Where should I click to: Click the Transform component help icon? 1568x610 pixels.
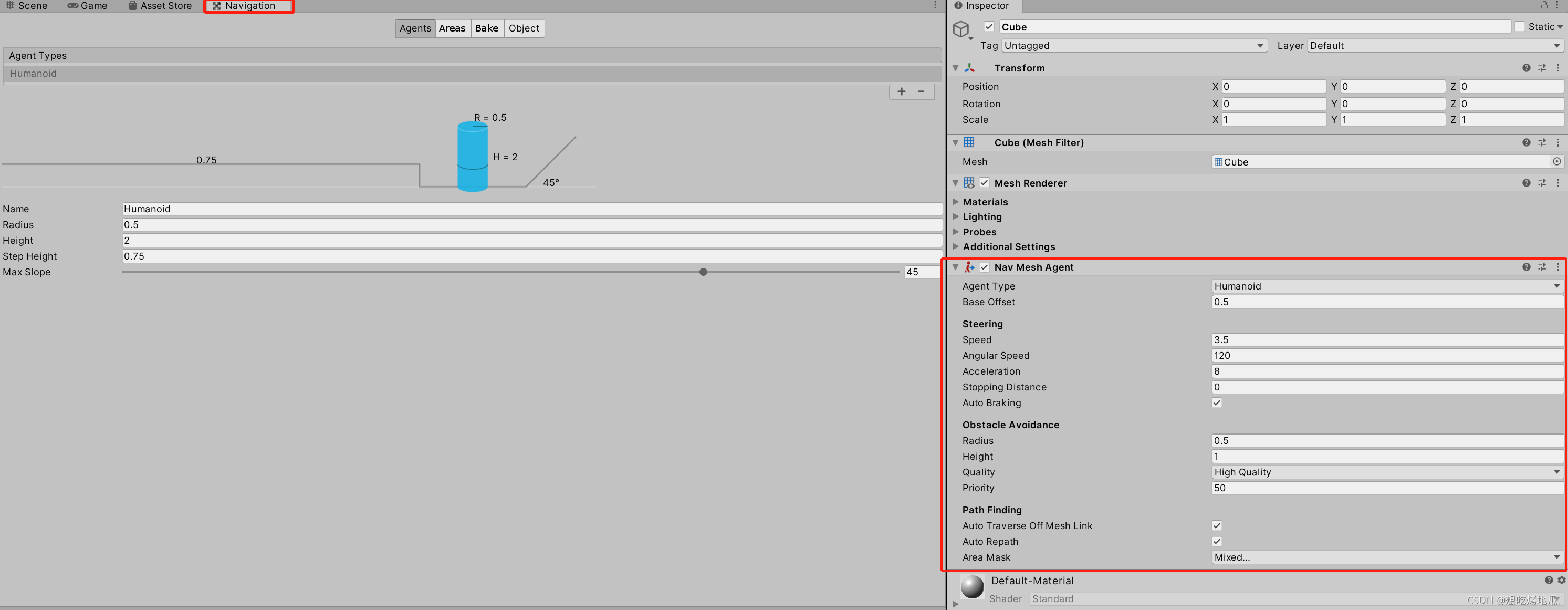(1526, 68)
